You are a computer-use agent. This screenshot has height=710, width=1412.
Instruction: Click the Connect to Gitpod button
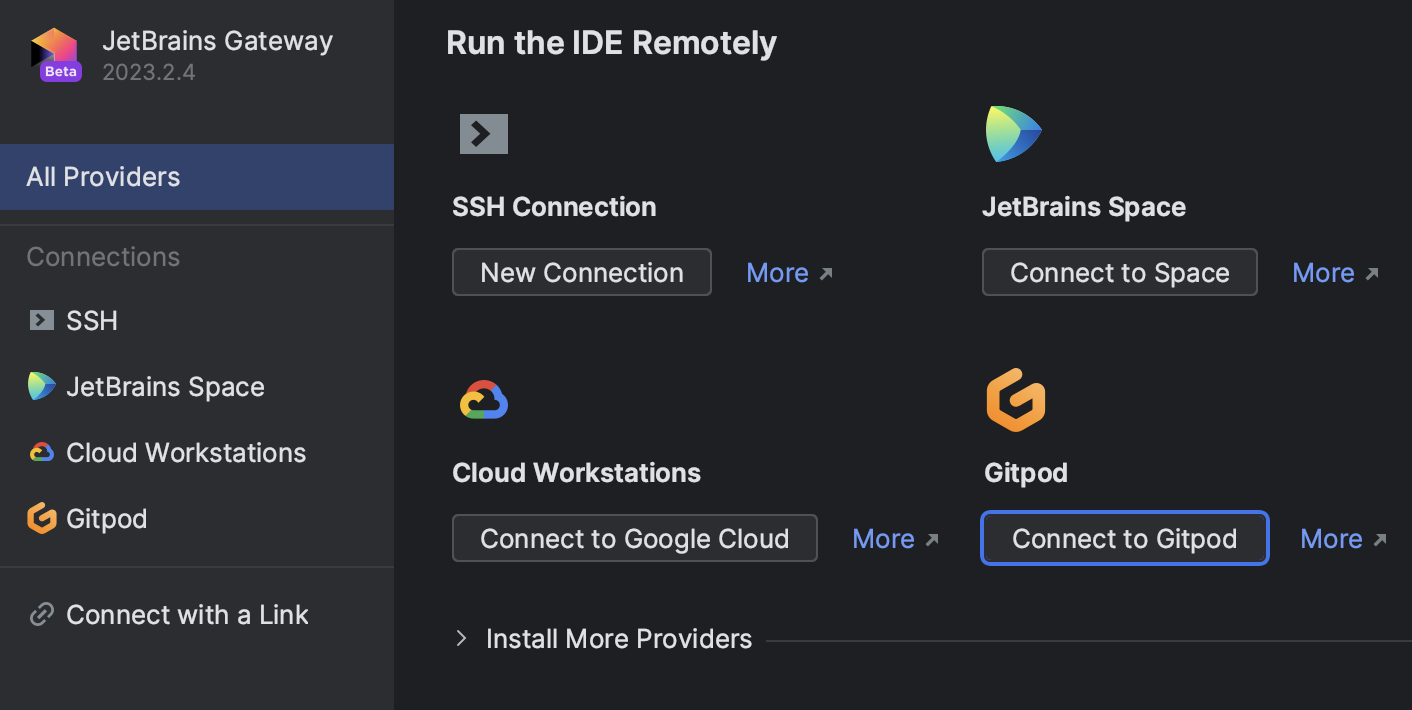click(x=1124, y=538)
